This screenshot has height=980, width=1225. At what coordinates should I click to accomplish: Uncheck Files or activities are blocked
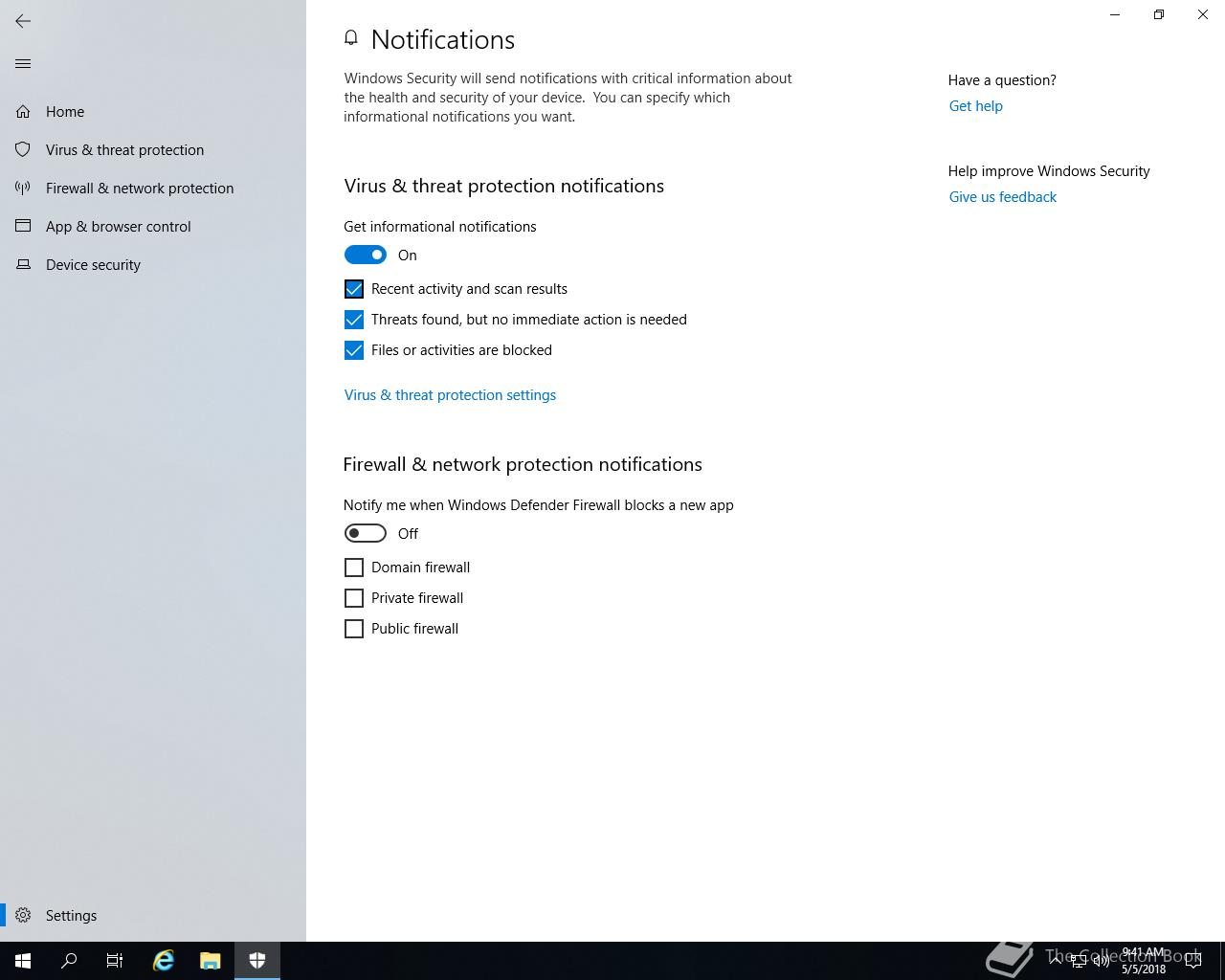coord(354,350)
